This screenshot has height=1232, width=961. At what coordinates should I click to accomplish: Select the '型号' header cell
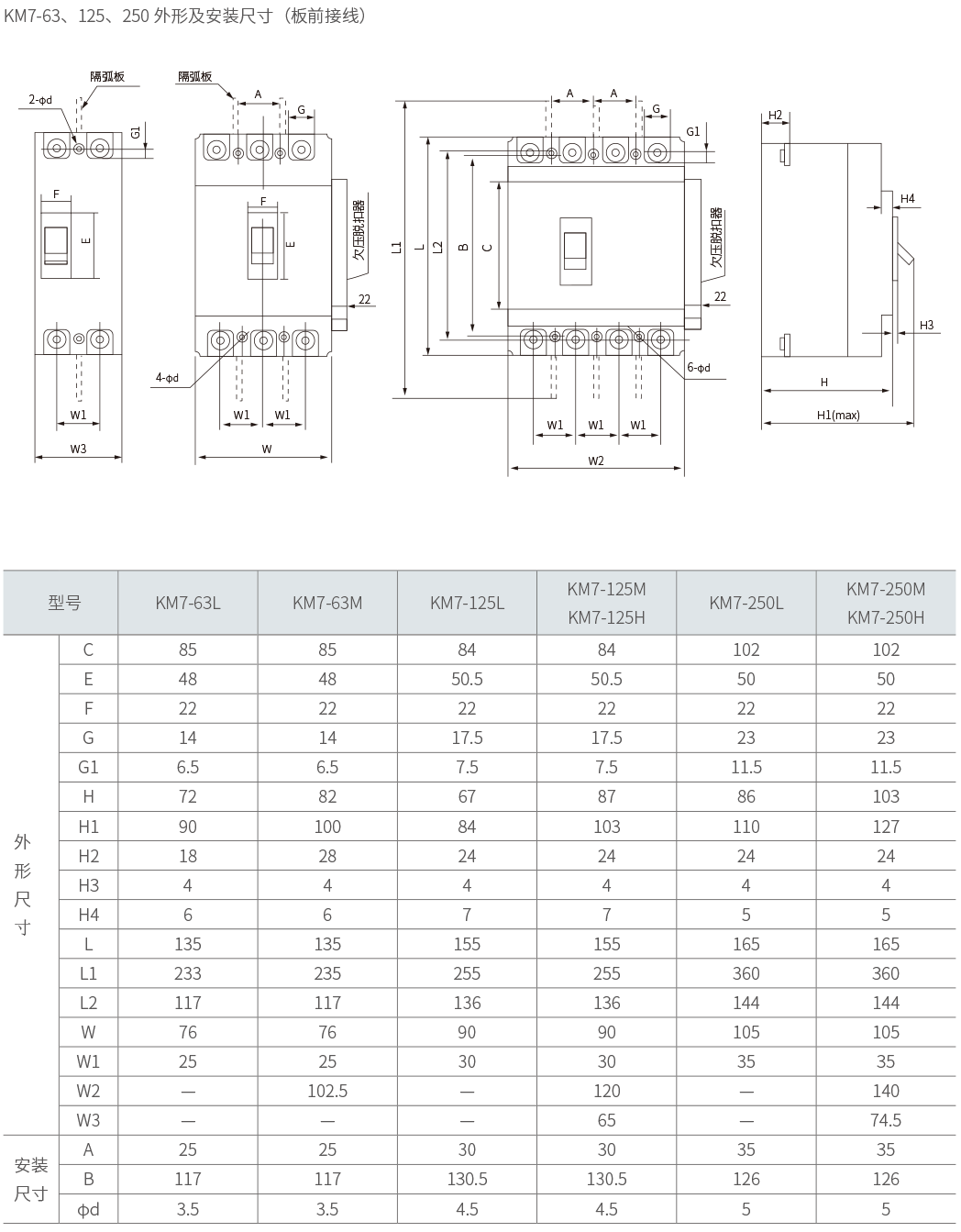[64, 603]
